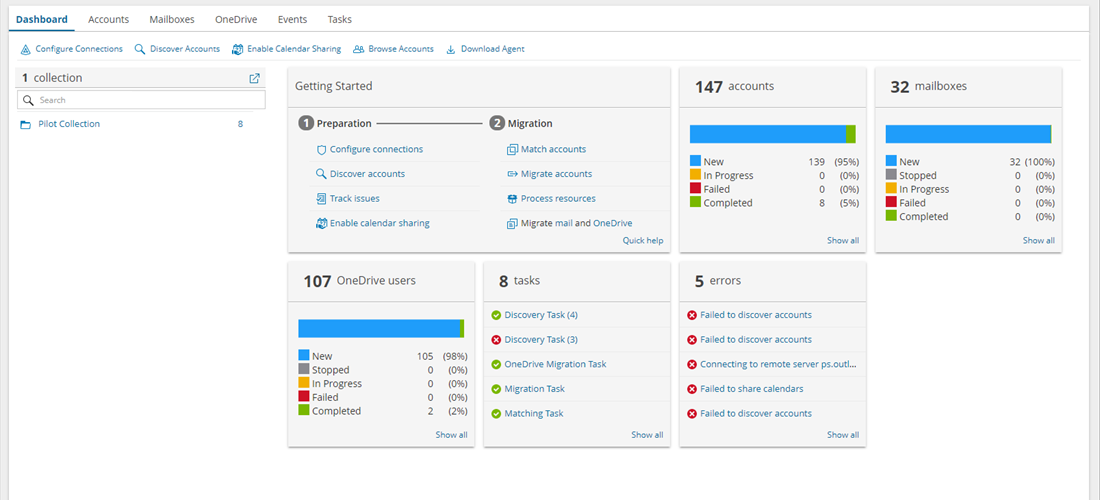
Task: Click the red error icon beside Discovery Task (3)
Action: coord(496,340)
